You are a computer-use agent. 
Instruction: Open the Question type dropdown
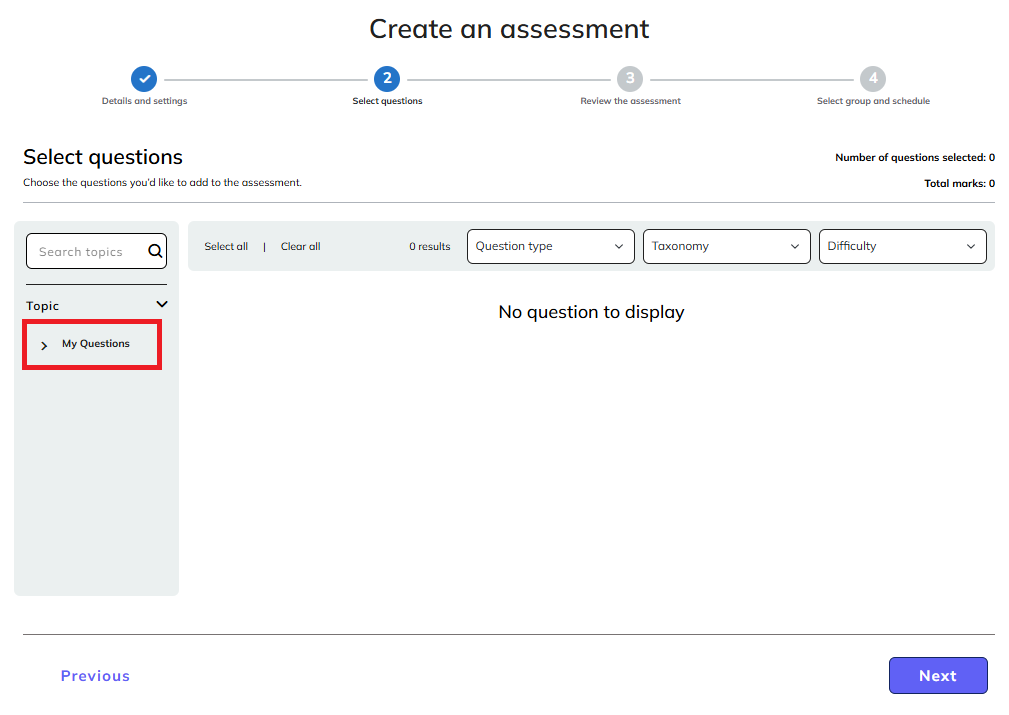point(551,246)
